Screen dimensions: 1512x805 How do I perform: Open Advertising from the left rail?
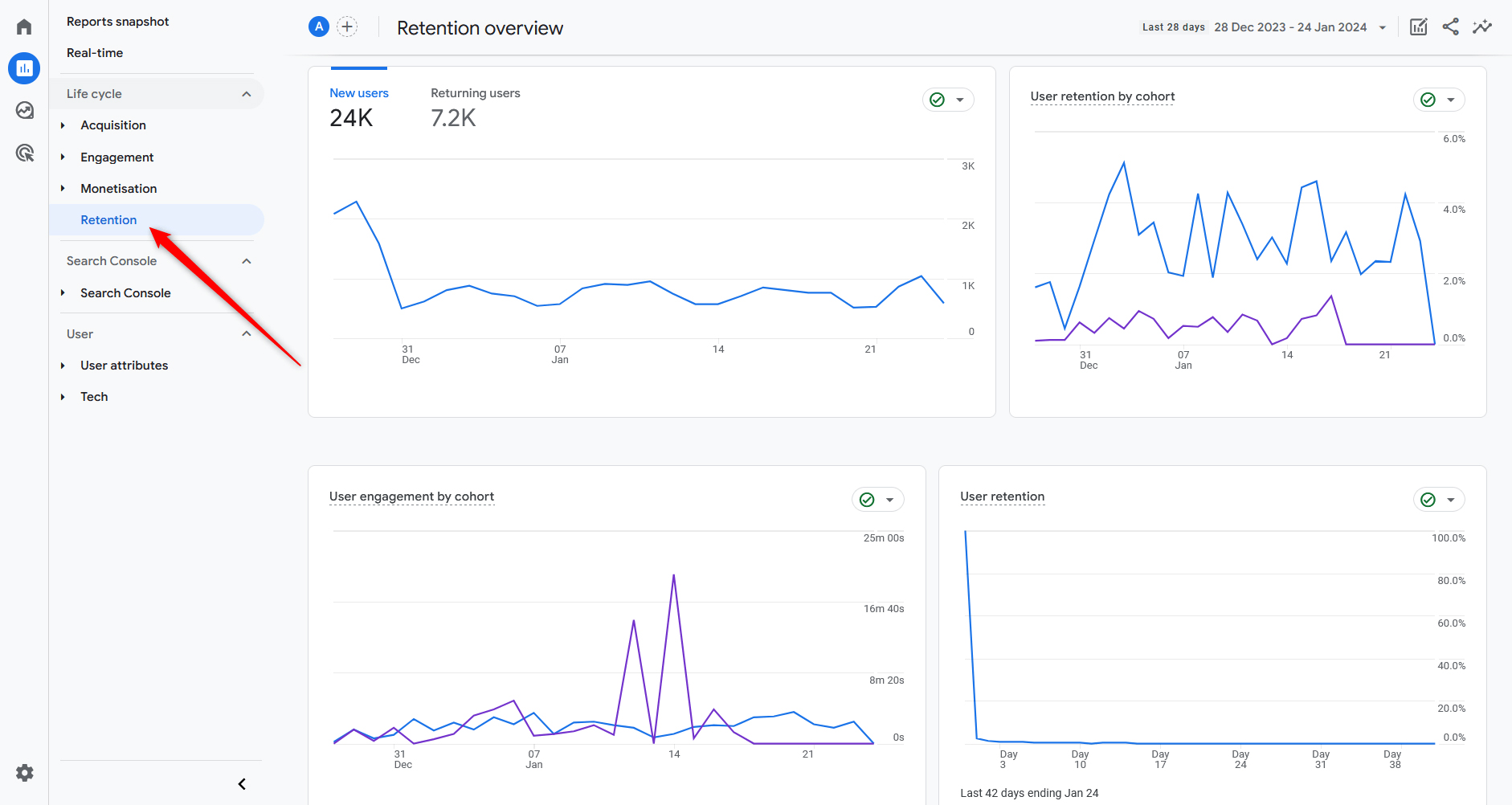24,153
